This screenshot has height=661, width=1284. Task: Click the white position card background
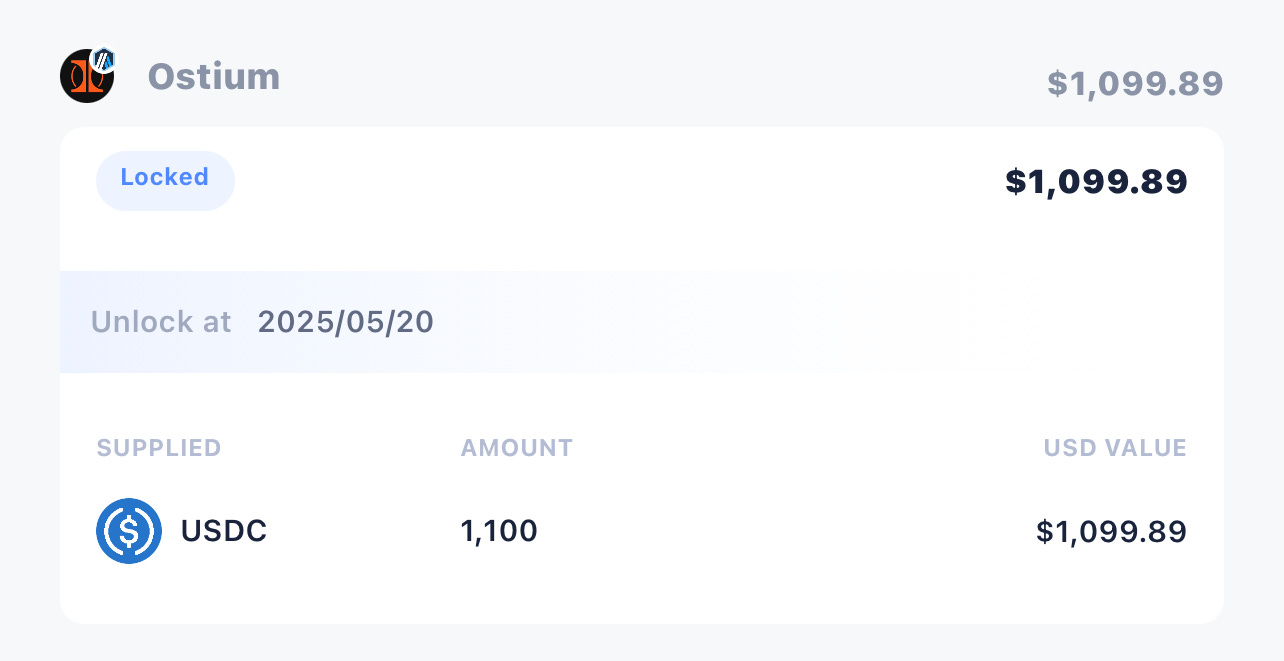(641, 375)
